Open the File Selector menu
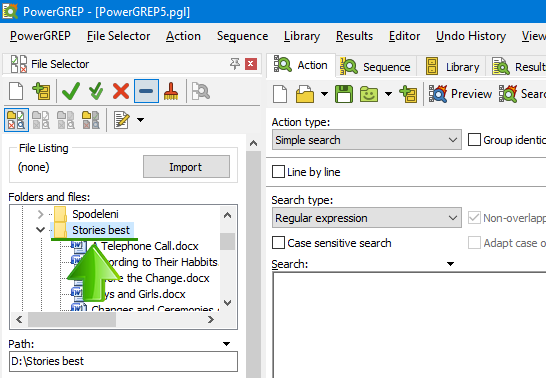 click(118, 36)
